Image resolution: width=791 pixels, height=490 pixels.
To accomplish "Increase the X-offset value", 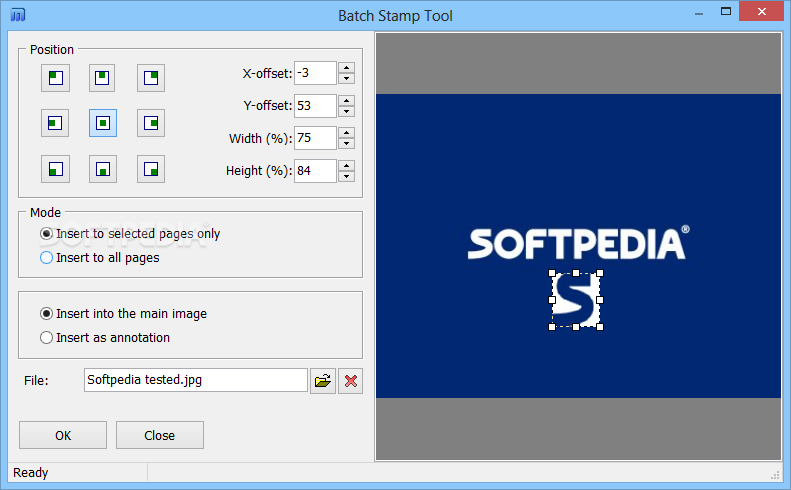I will click(x=346, y=68).
